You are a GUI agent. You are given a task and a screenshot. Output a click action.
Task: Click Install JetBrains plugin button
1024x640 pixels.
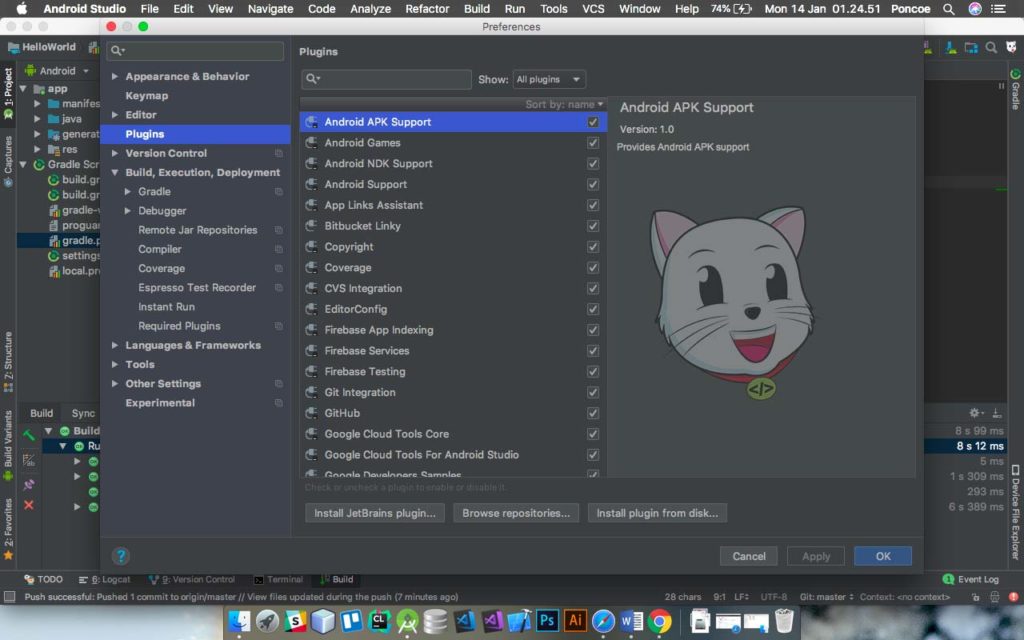pyautogui.click(x=375, y=513)
